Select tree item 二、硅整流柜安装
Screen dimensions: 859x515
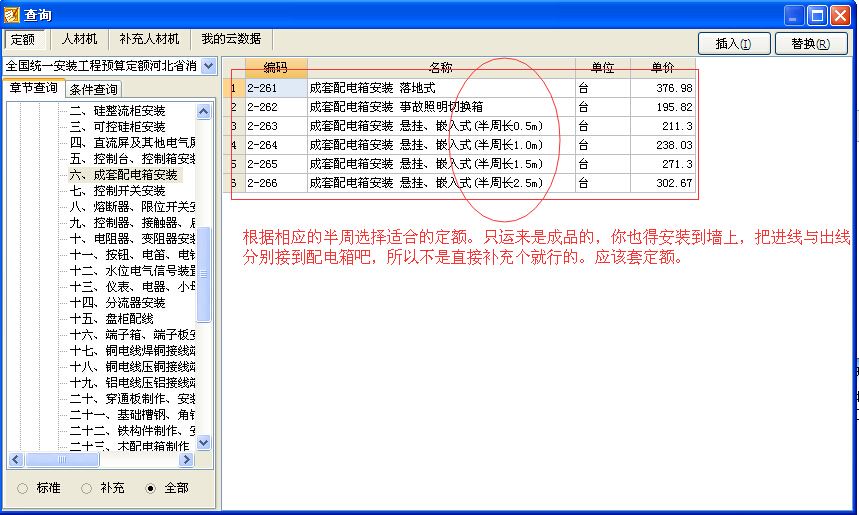click(117, 111)
